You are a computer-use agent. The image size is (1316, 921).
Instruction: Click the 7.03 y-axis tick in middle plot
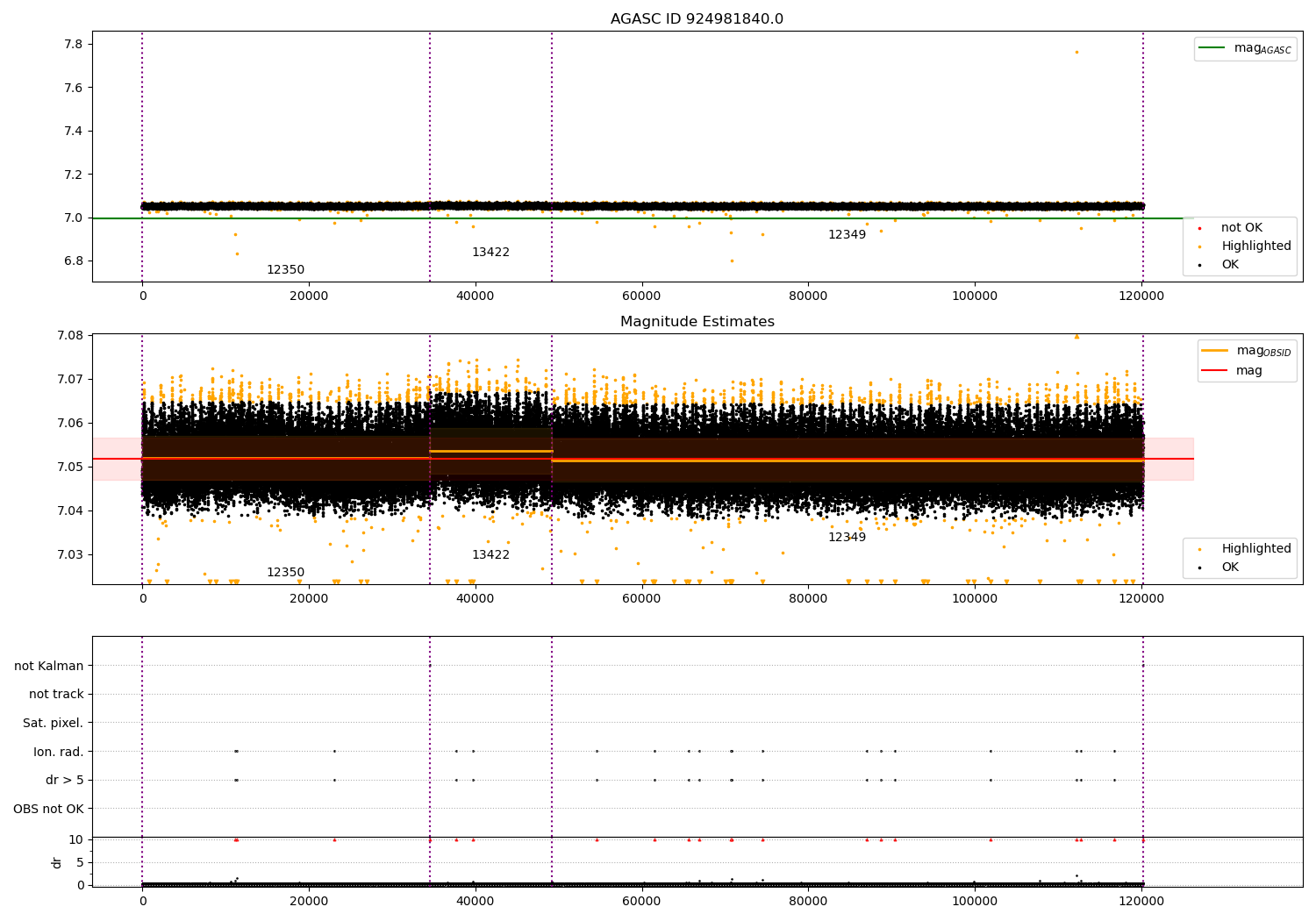coord(69,554)
